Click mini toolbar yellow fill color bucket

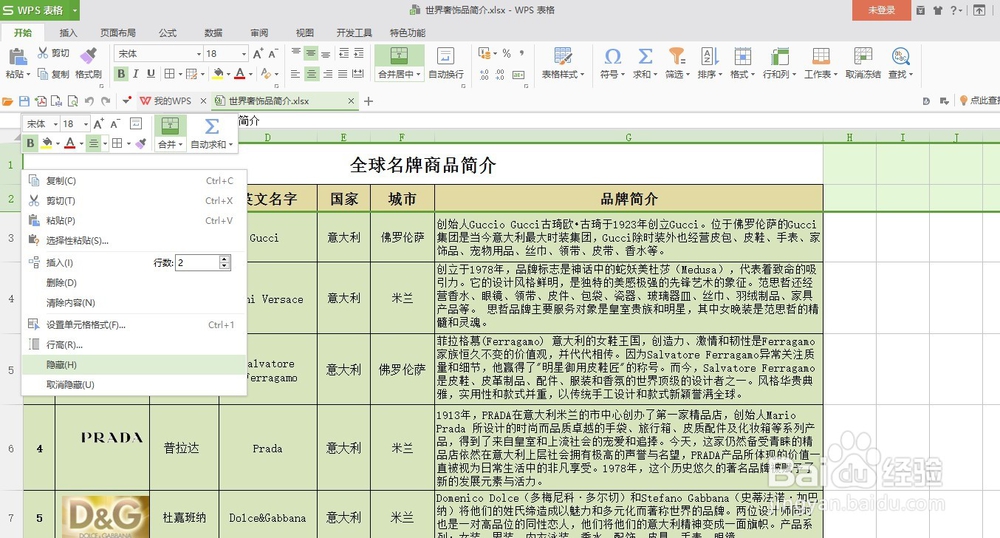47,143
